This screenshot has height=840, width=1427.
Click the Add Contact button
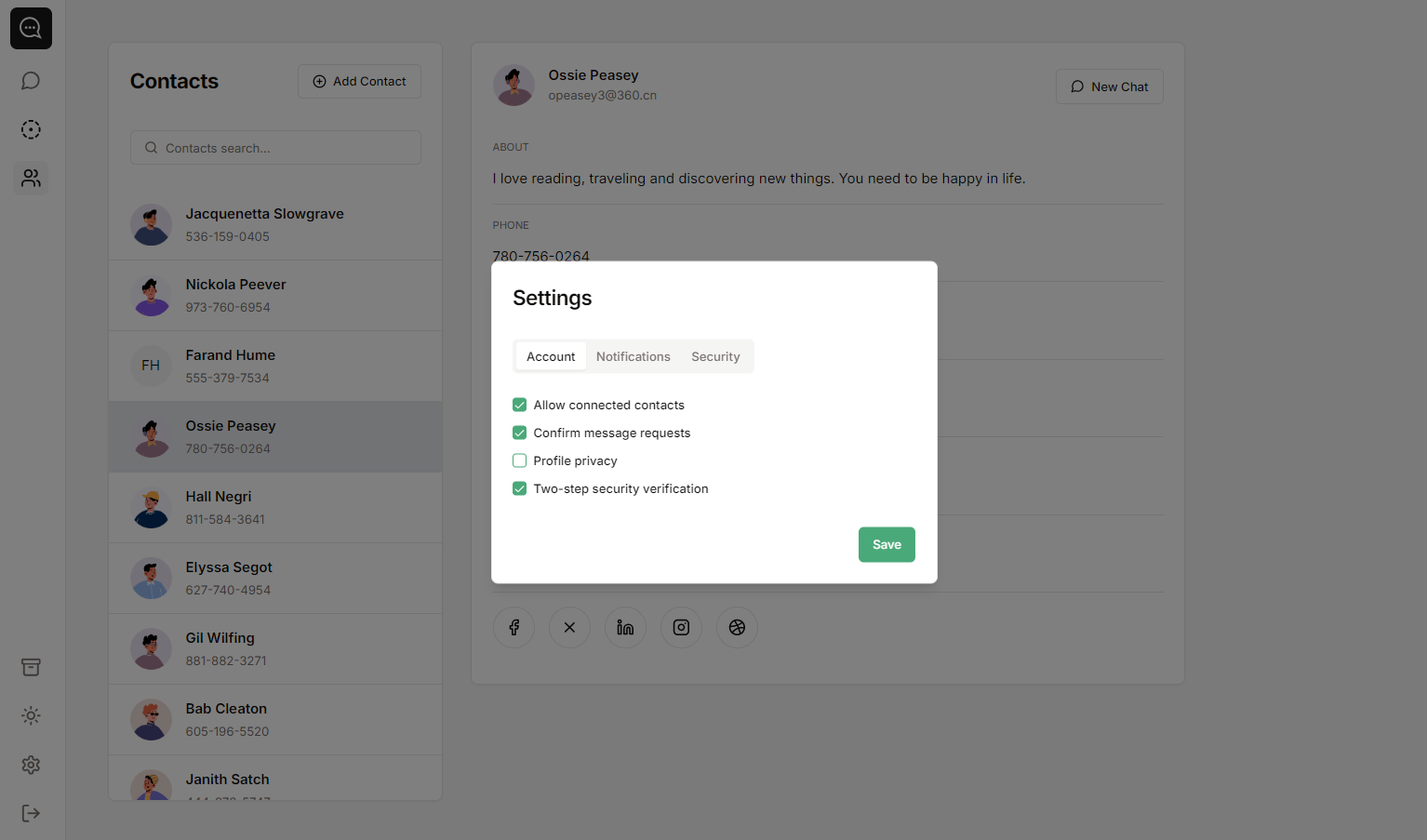pos(359,81)
